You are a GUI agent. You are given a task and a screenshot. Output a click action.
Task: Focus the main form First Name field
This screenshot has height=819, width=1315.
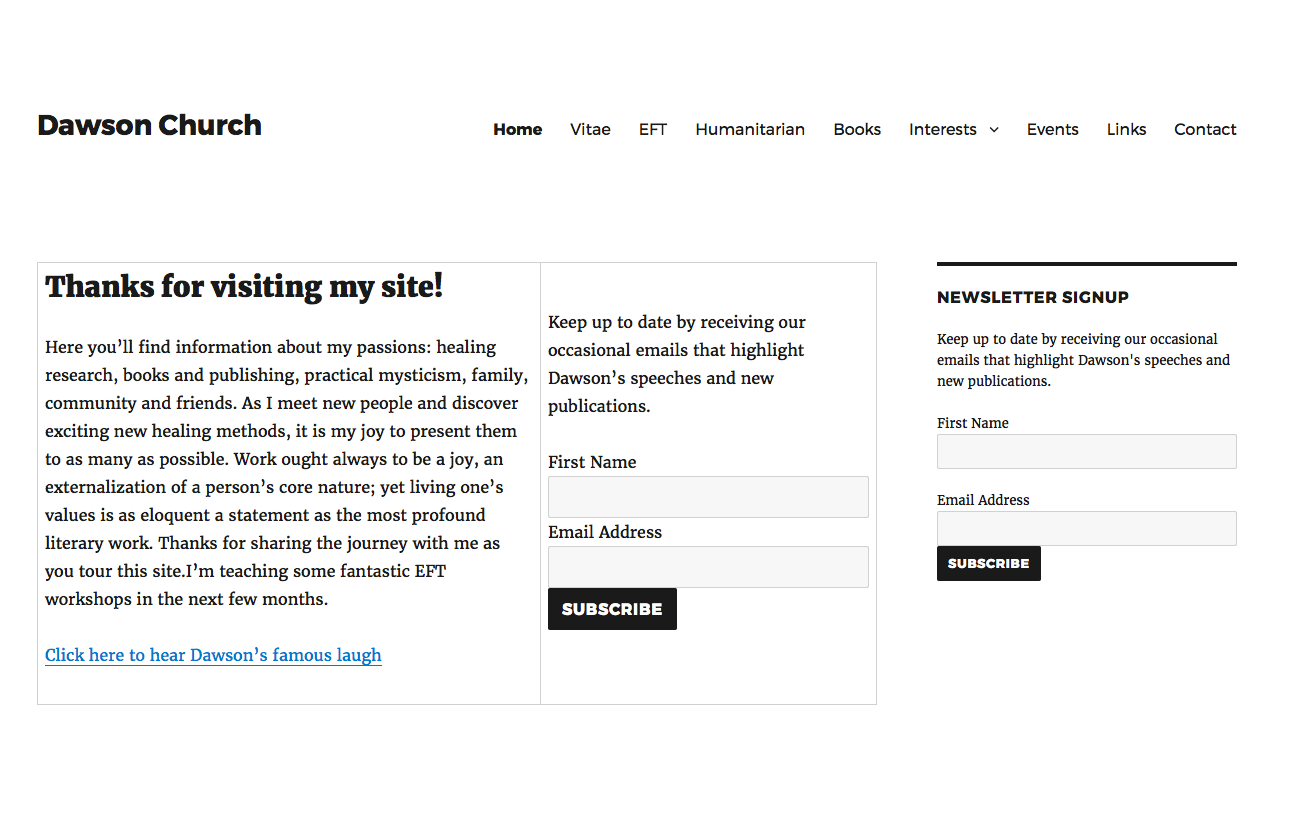coord(708,497)
